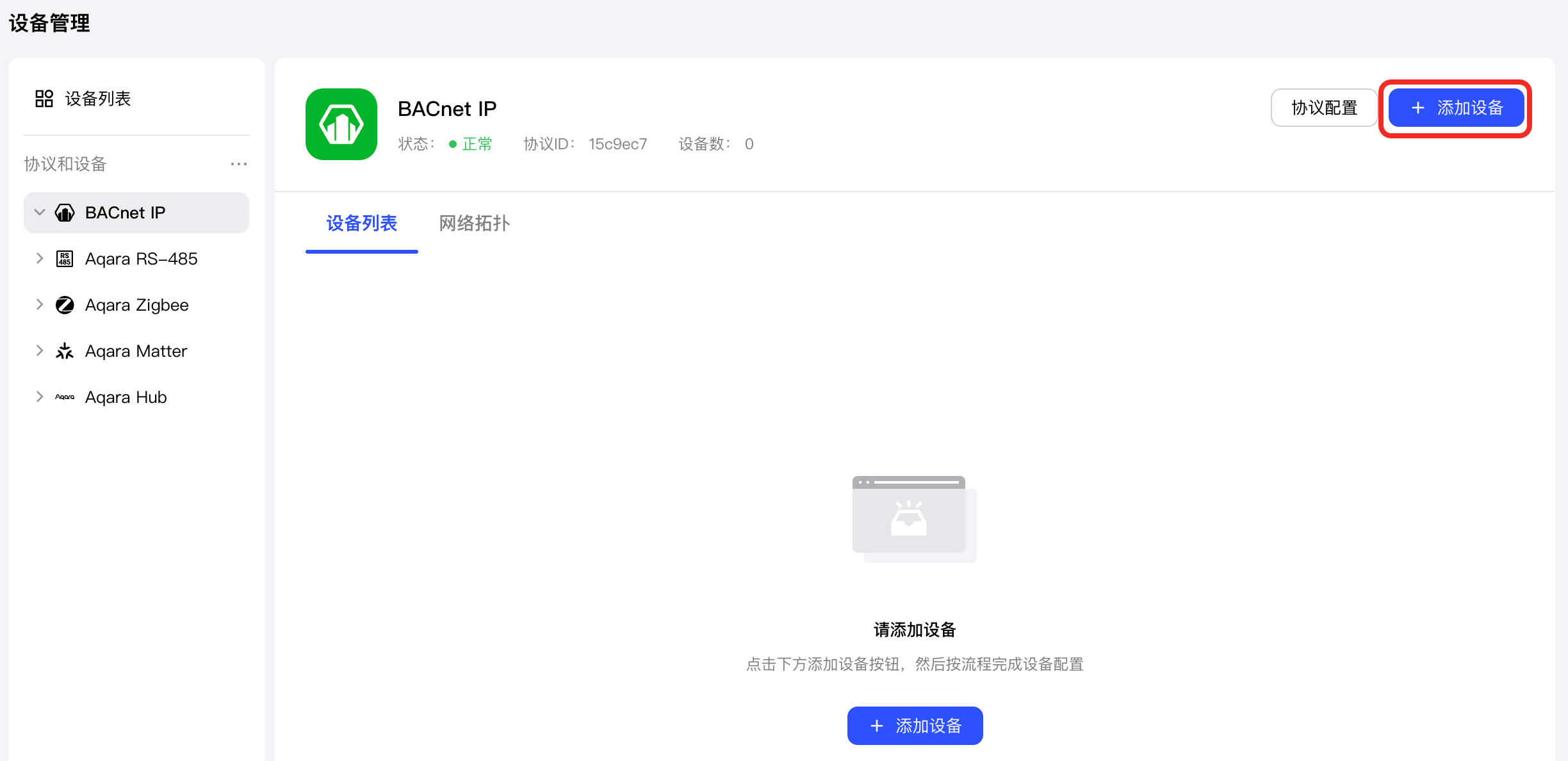Click the Aqara Matter star icon
This screenshot has height=761, width=1568.
(x=65, y=351)
